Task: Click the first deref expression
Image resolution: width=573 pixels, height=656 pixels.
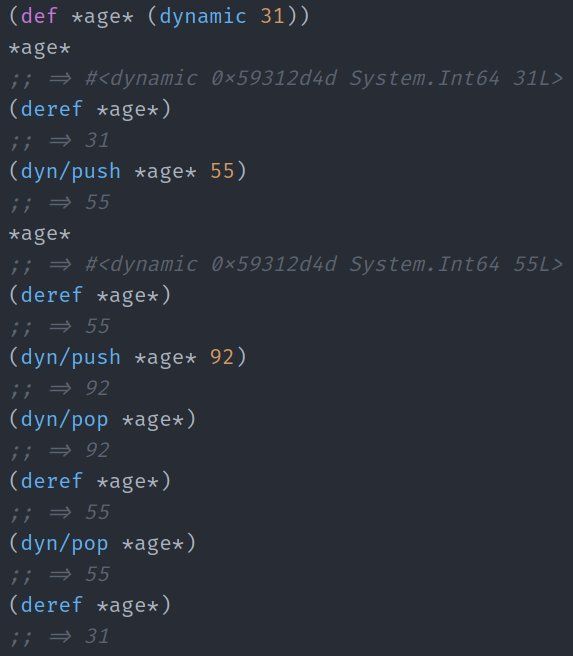Action: (90, 109)
